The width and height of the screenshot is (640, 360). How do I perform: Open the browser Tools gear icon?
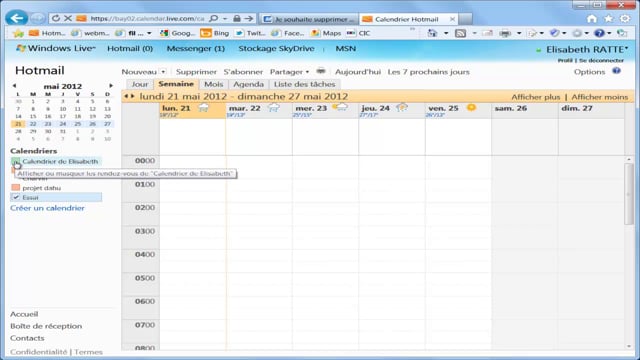[625, 18]
